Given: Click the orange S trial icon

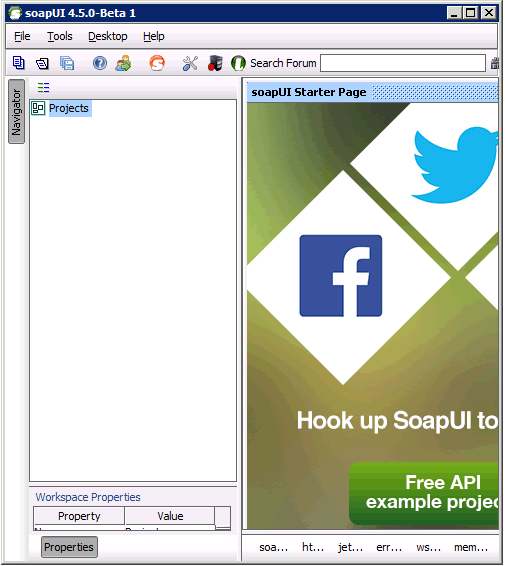Looking at the screenshot, I should point(157,63).
